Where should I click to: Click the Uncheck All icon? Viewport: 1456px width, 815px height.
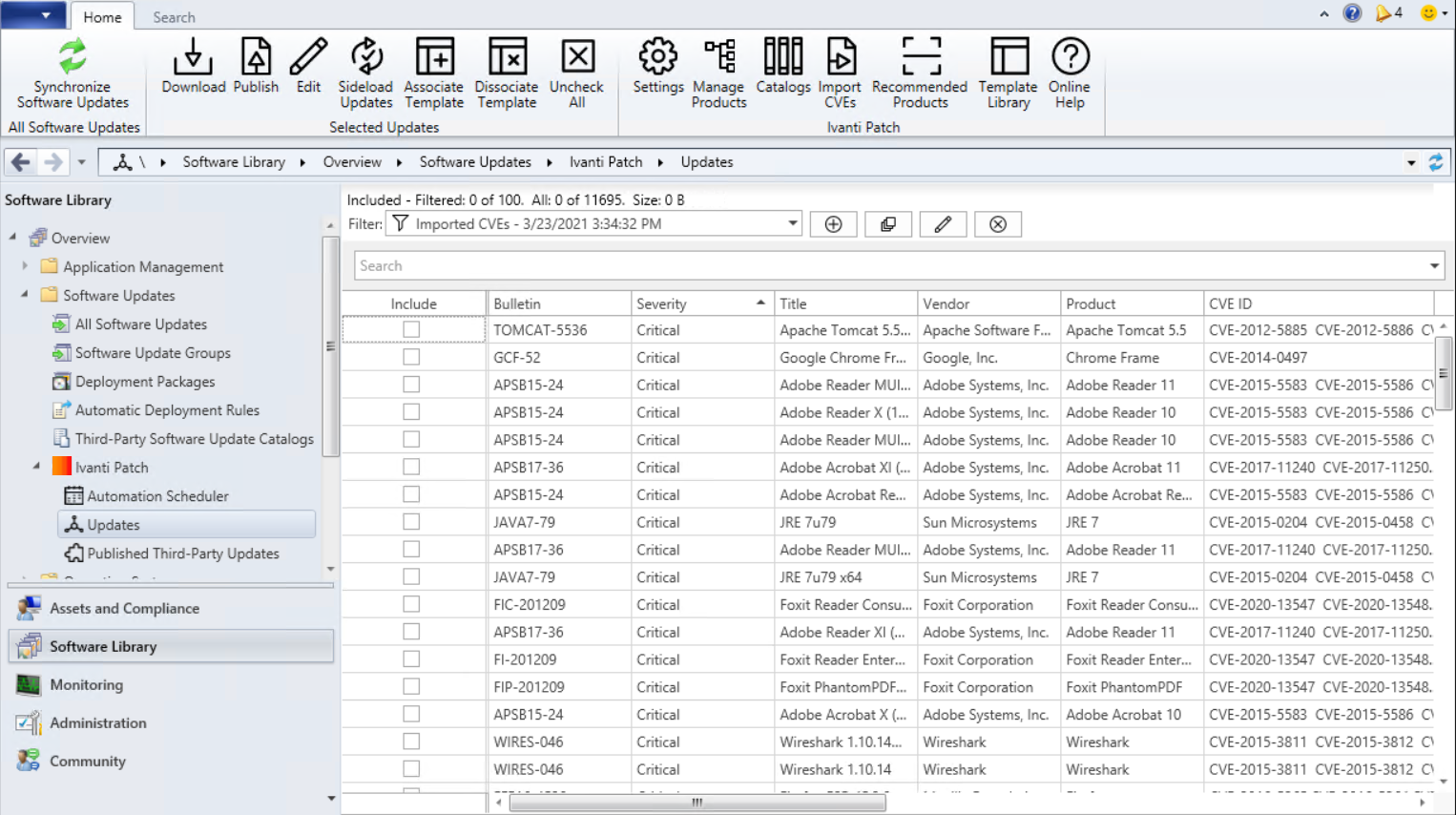pos(577,57)
